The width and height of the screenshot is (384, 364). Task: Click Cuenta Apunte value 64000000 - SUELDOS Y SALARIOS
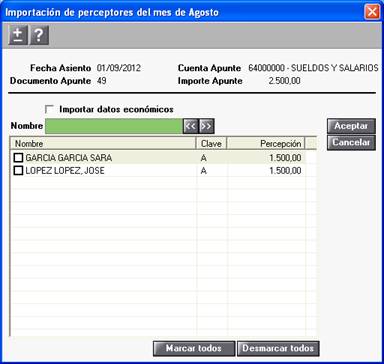coord(313,68)
